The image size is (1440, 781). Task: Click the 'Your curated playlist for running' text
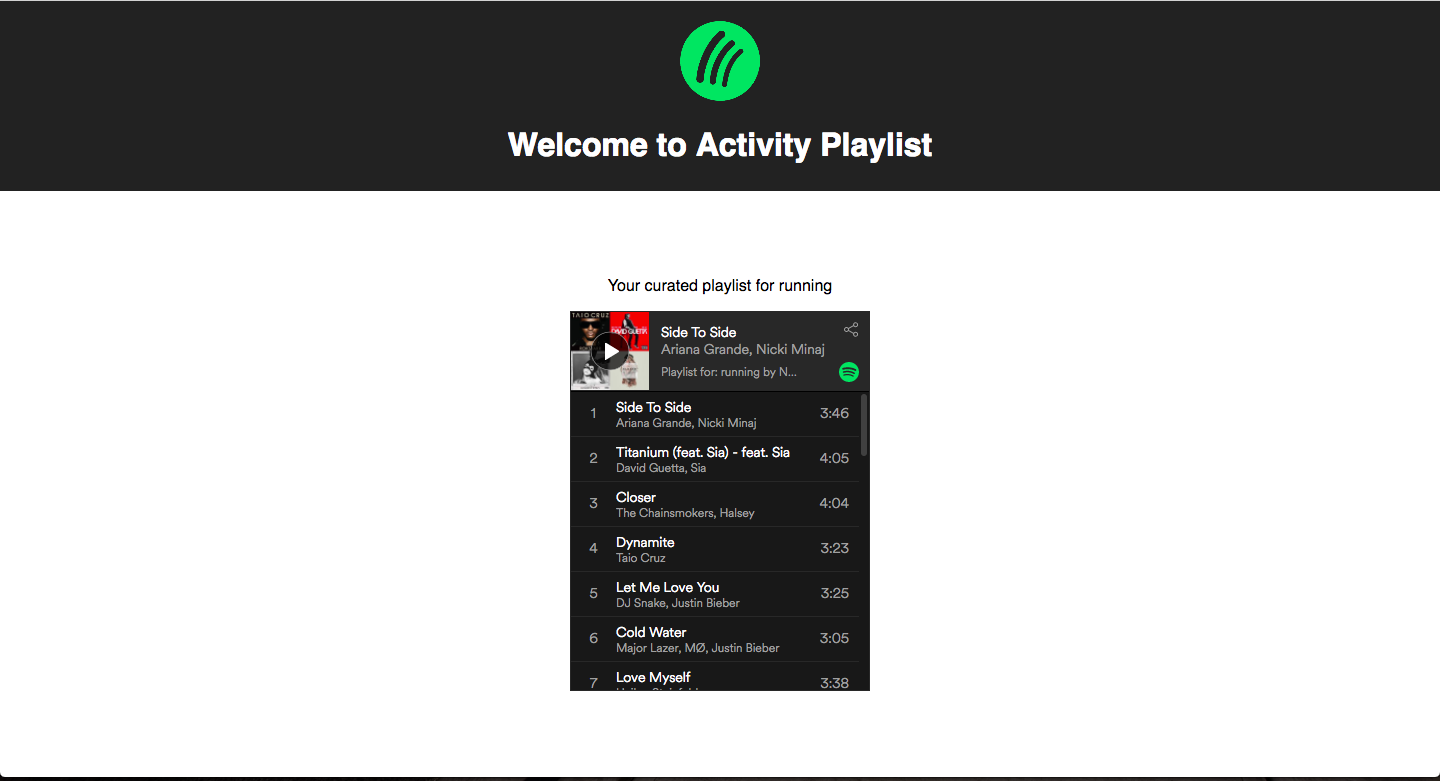tap(720, 286)
